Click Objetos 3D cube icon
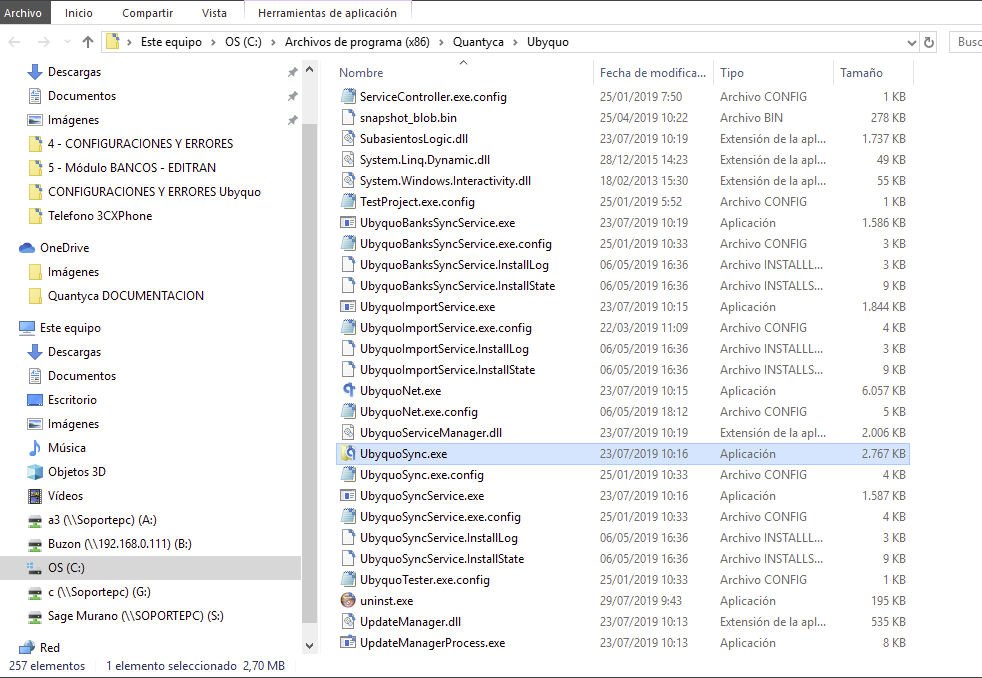The height and width of the screenshot is (678, 982). pos(35,471)
